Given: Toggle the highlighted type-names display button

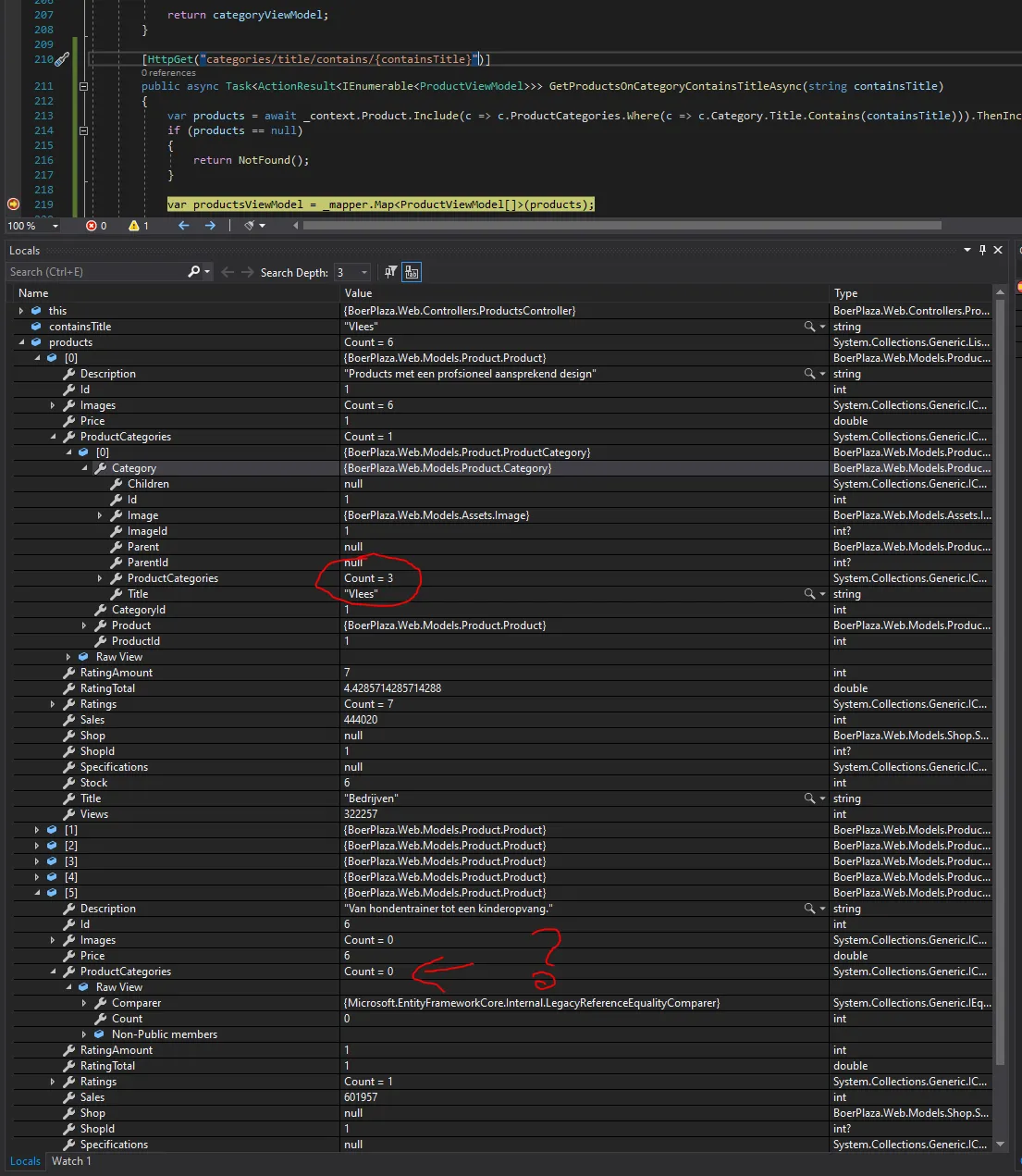Looking at the screenshot, I should click(x=412, y=272).
